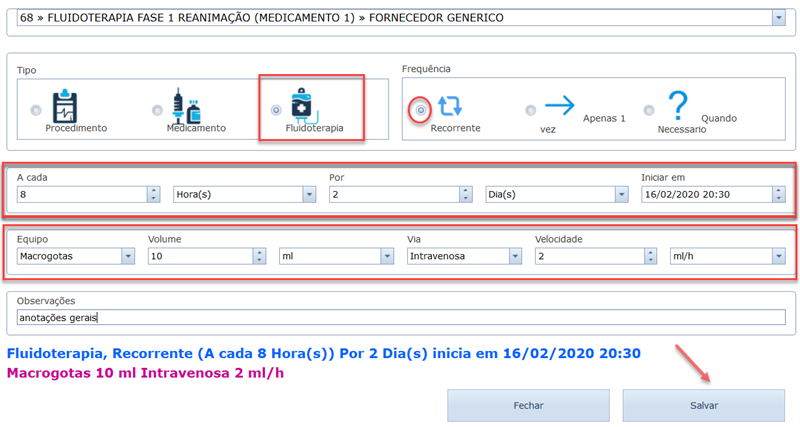Viewport: 800px width, 427px height.
Task: Click the Salvar button
Action: click(704, 406)
